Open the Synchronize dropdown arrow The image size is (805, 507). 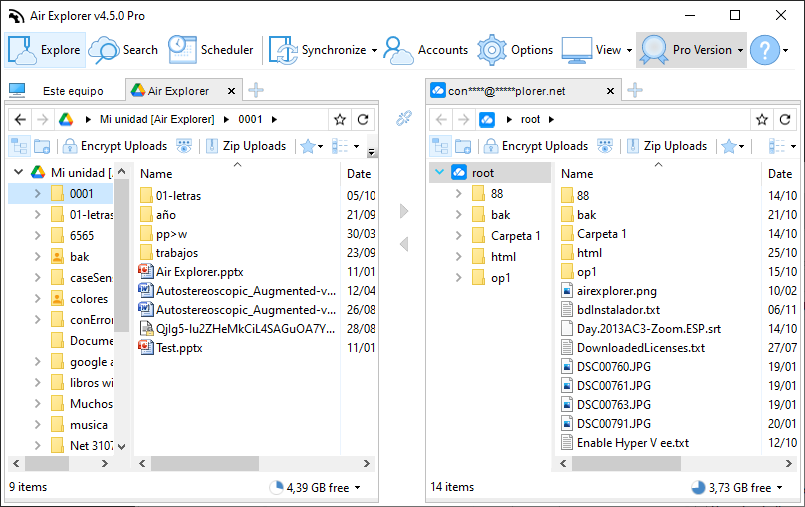[x=374, y=50]
